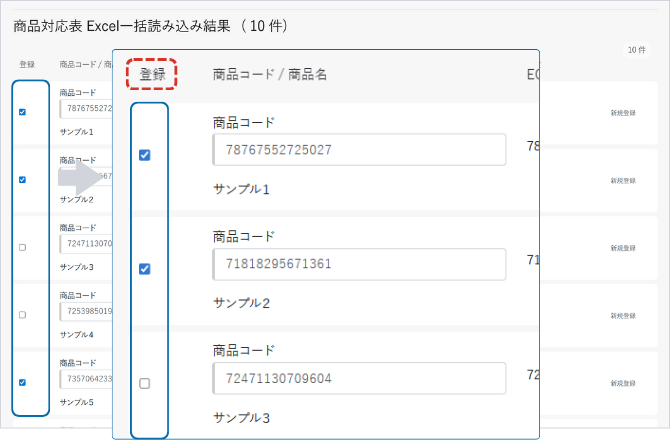Click background product code field above サンプル1

[x=86, y=109]
